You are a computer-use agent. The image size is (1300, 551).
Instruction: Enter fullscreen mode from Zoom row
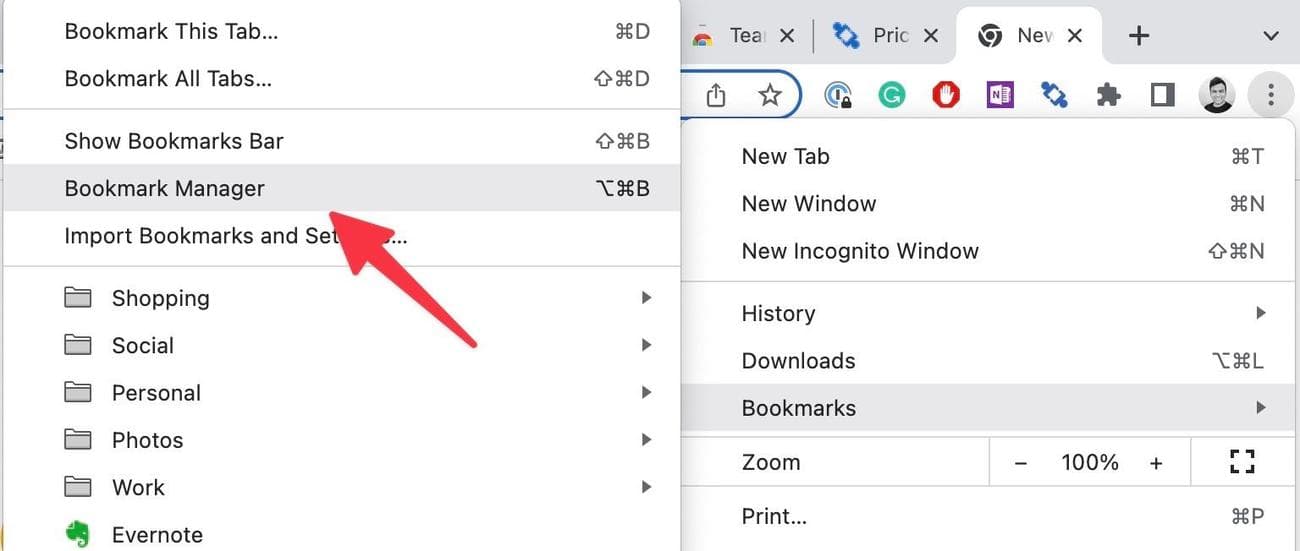click(x=1241, y=462)
